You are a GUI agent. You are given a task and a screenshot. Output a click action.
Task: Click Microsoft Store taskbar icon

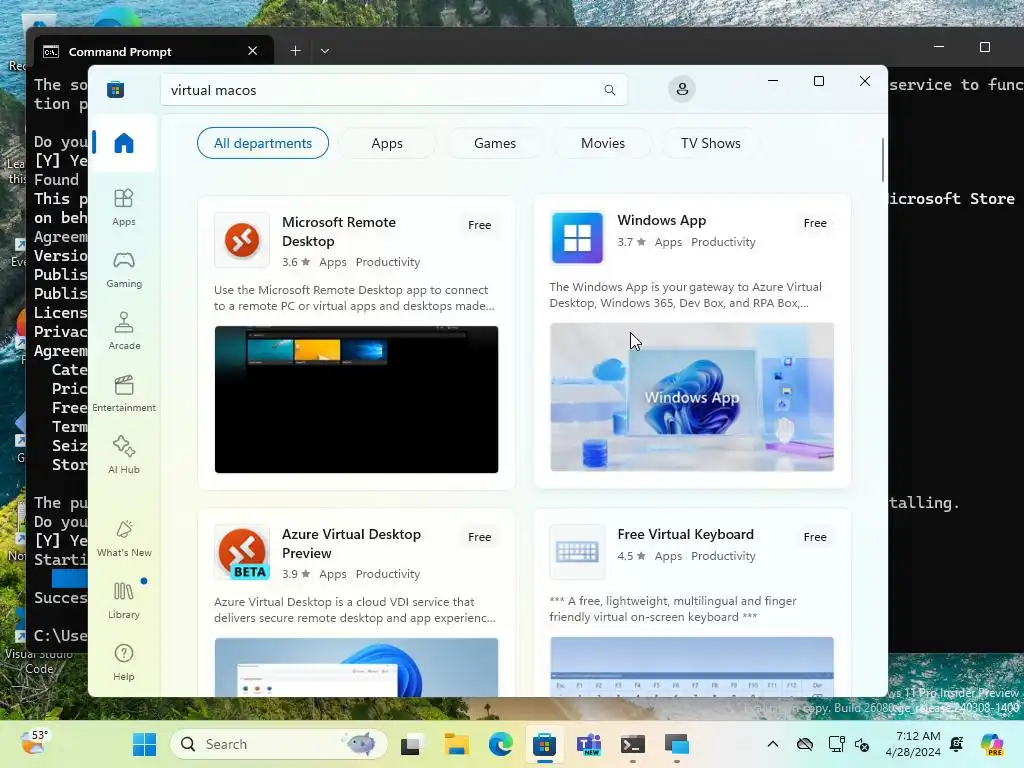coord(544,744)
